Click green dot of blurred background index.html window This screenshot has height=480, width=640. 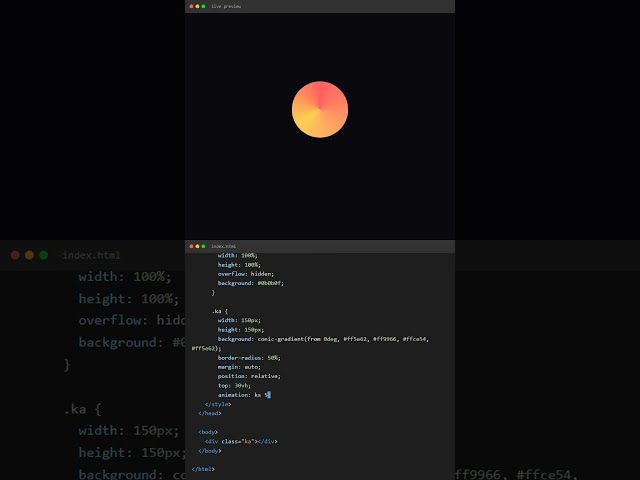pyautogui.click(x=44, y=256)
